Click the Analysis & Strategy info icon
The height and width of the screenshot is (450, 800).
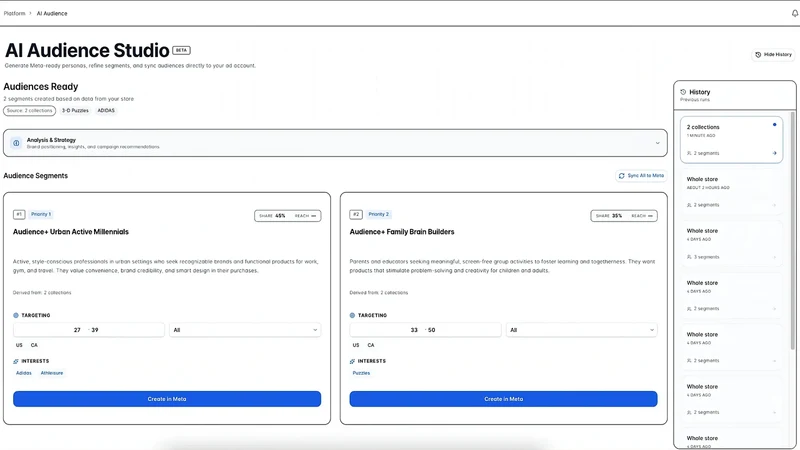coord(16,143)
